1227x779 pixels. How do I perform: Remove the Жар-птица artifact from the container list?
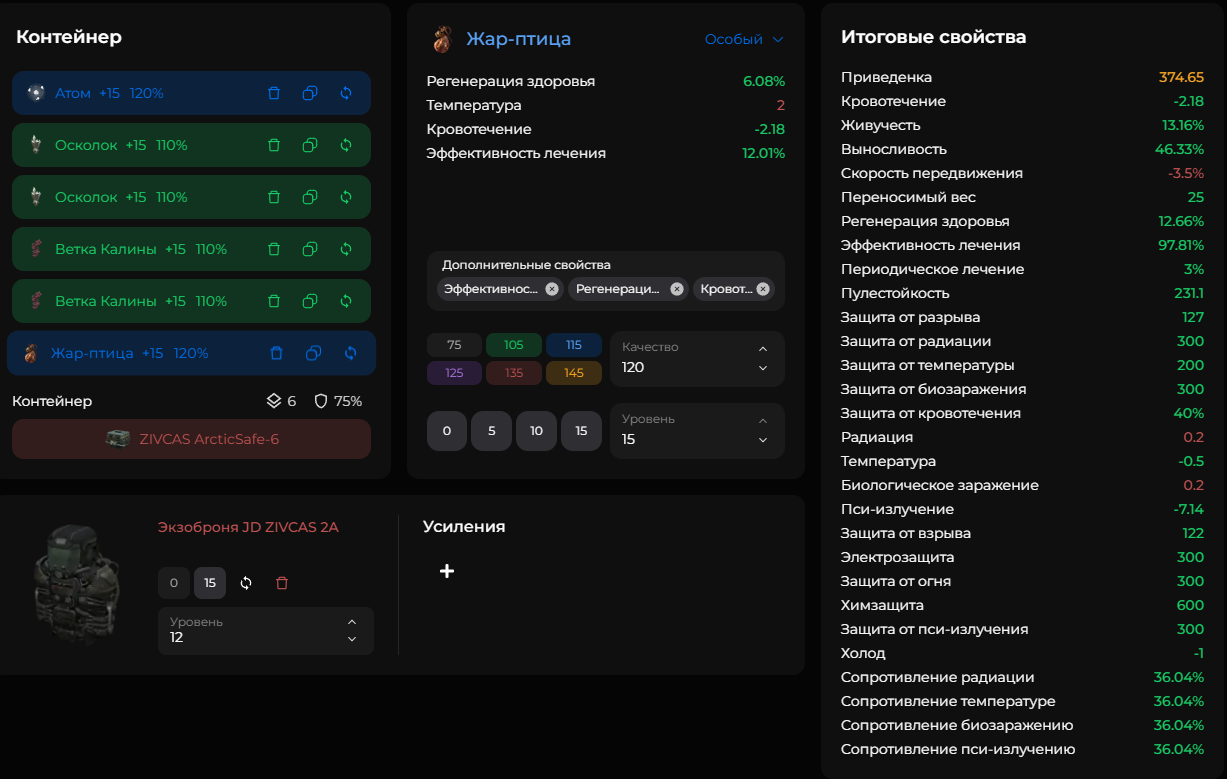(277, 353)
